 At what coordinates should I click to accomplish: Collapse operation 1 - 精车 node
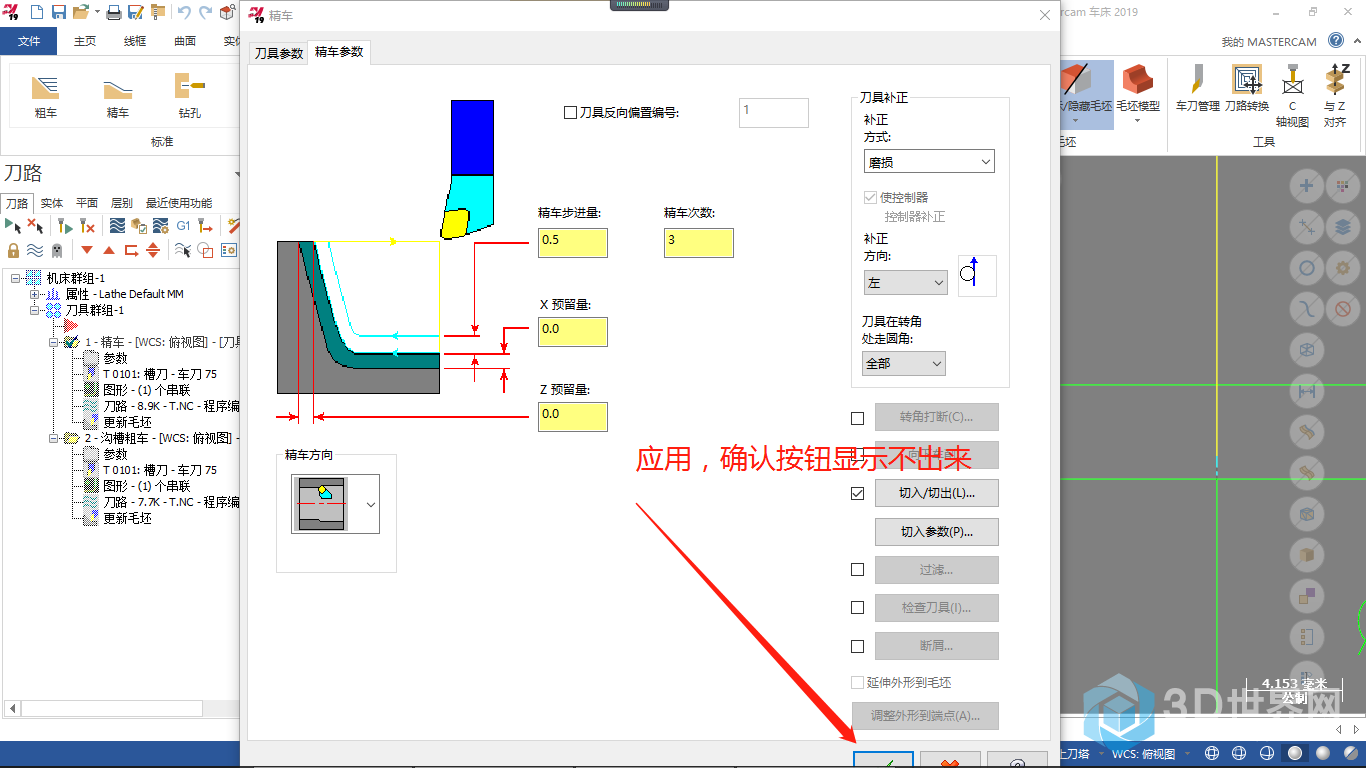[x=54, y=342]
